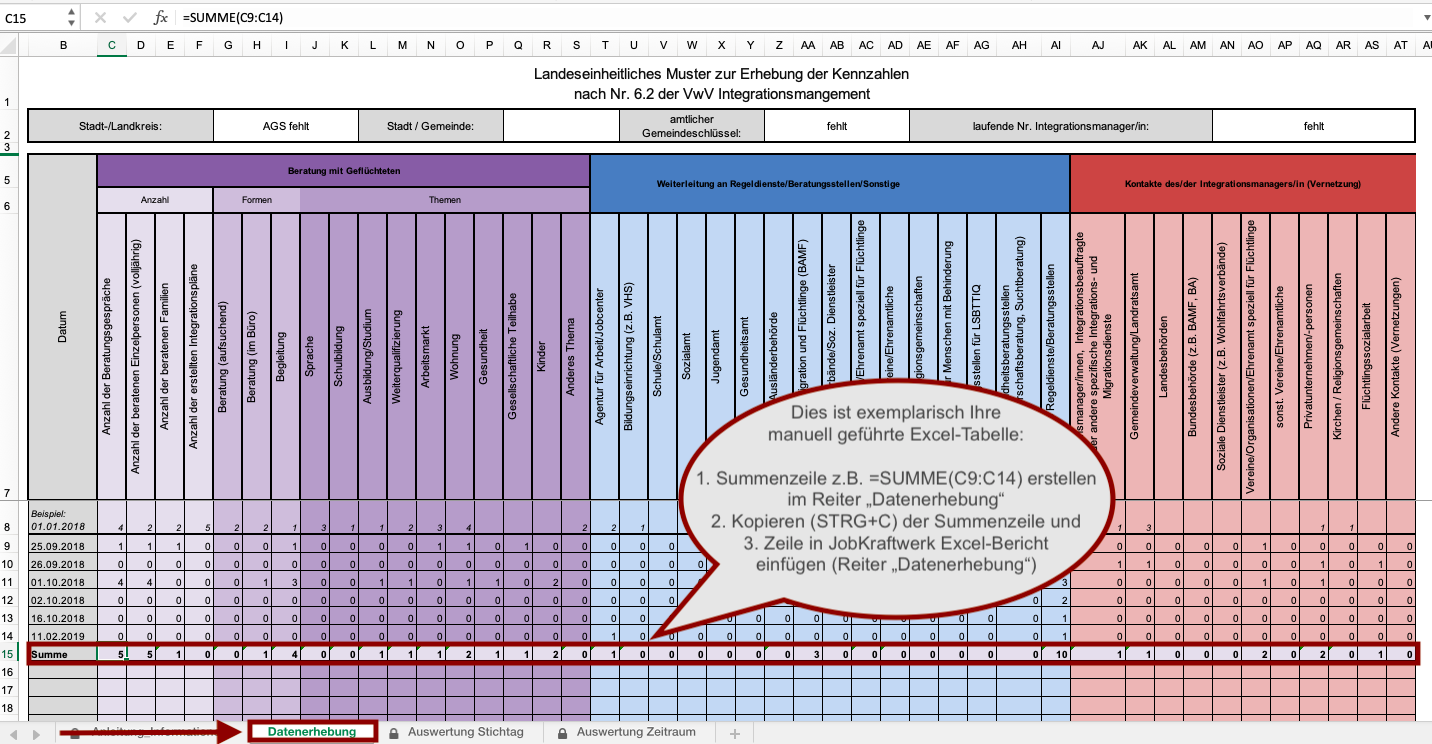Click 'Anzahl der Beratungsgespräche' column heading
The width and height of the screenshot is (1432, 744).
111,356
